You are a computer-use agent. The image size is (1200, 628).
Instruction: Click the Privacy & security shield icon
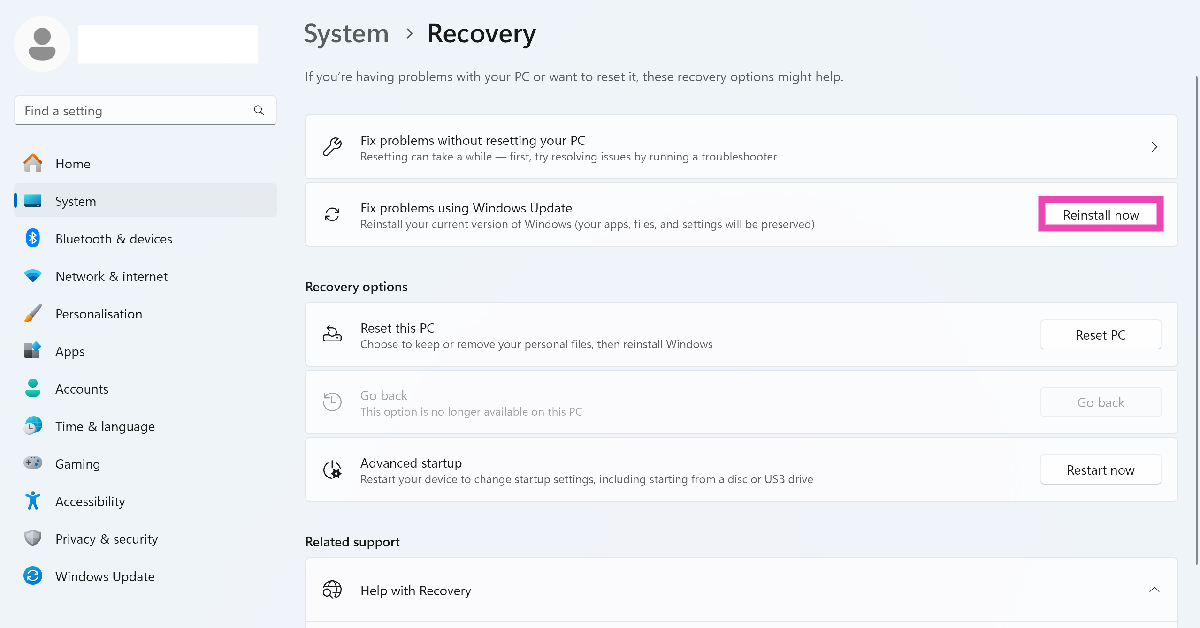click(x=33, y=539)
